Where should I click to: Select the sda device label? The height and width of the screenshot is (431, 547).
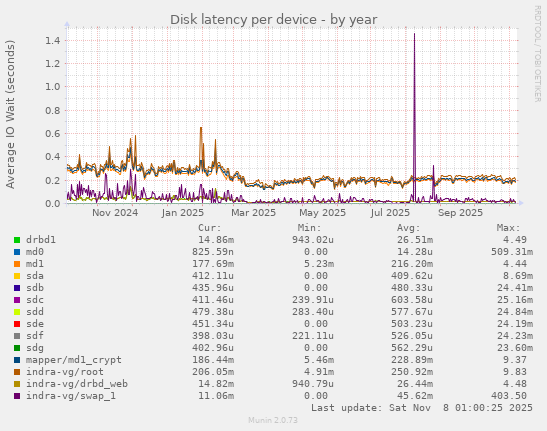tap(35, 276)
